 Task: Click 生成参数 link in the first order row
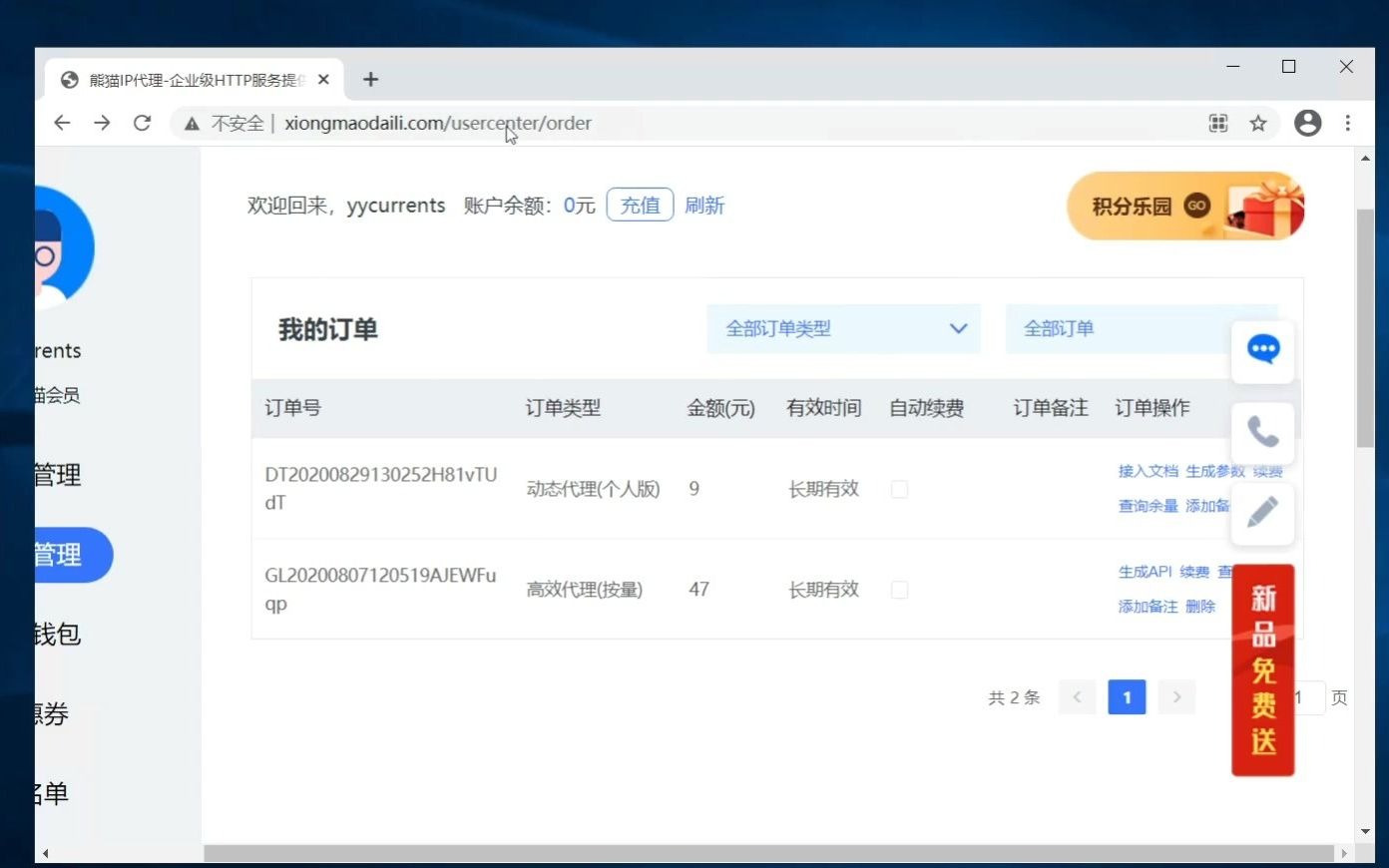point(1215,471)
